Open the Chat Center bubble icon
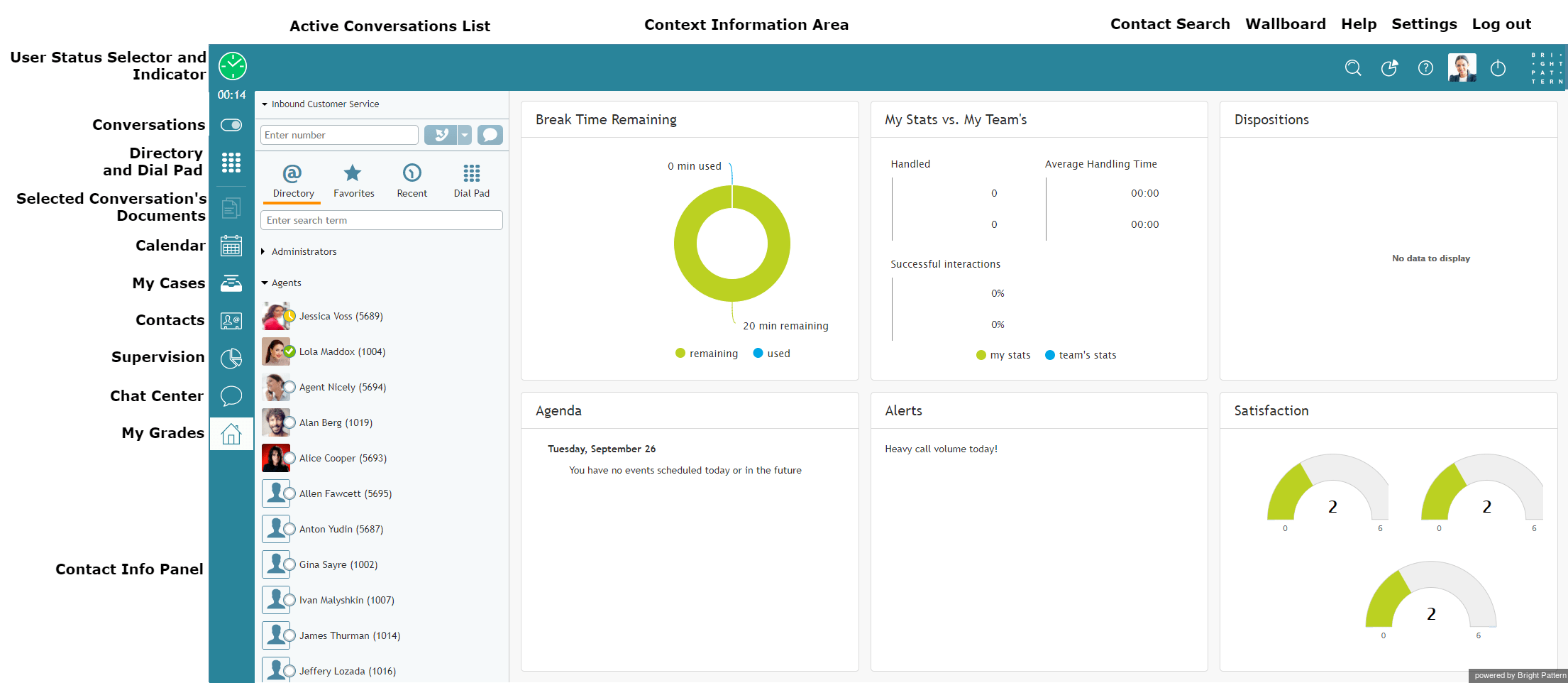The width and height of the screenshot is (1568, 683). [231, 395]
